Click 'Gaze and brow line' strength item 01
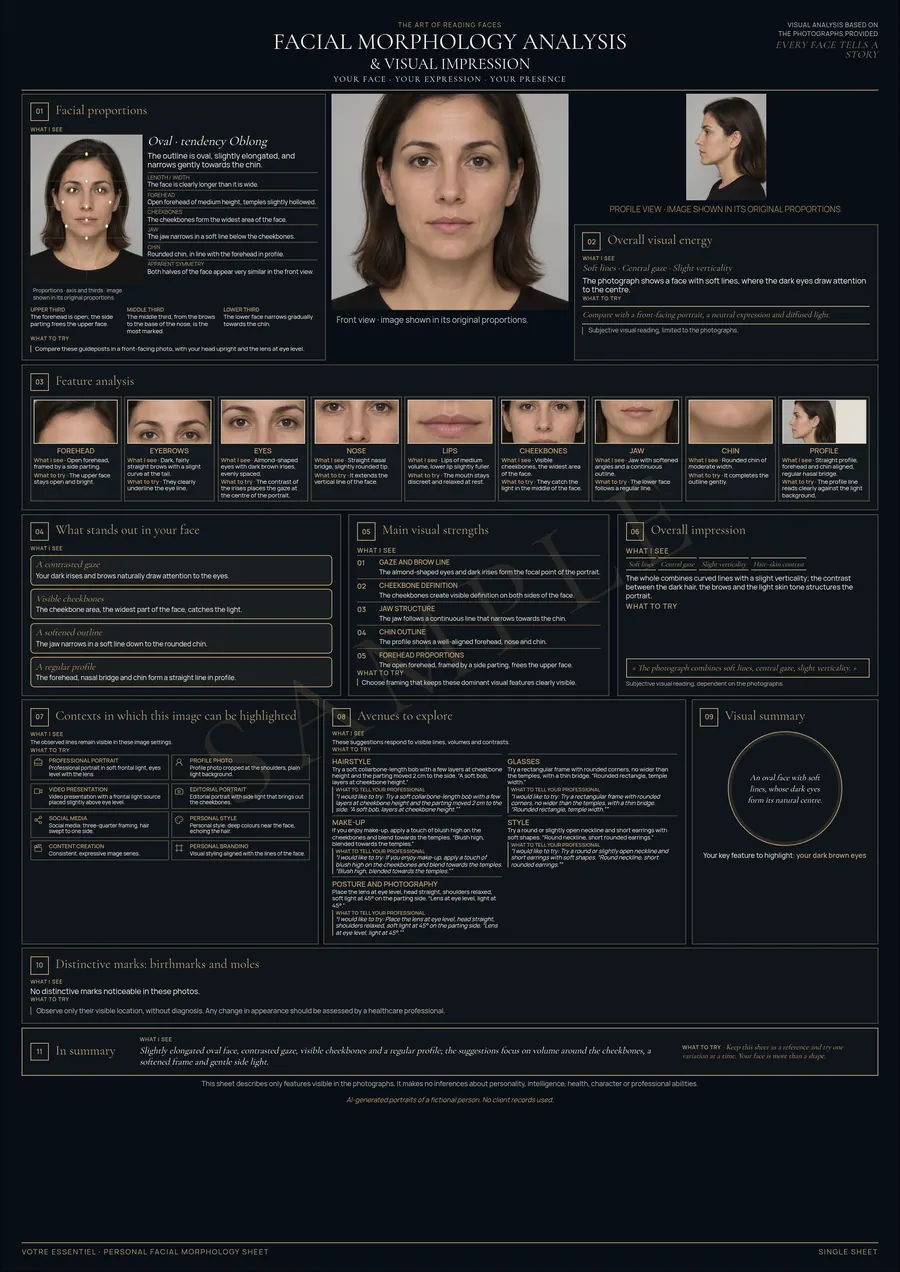The height and width of the screenshot is (1272, 900). [x=478, y=567]
